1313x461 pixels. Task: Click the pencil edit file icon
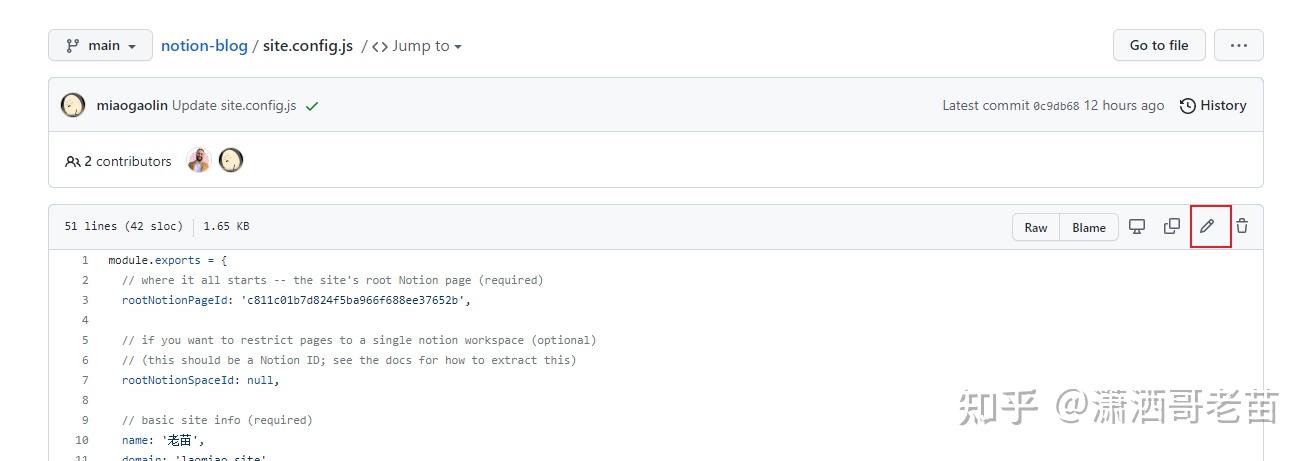tap(1207, 226)
